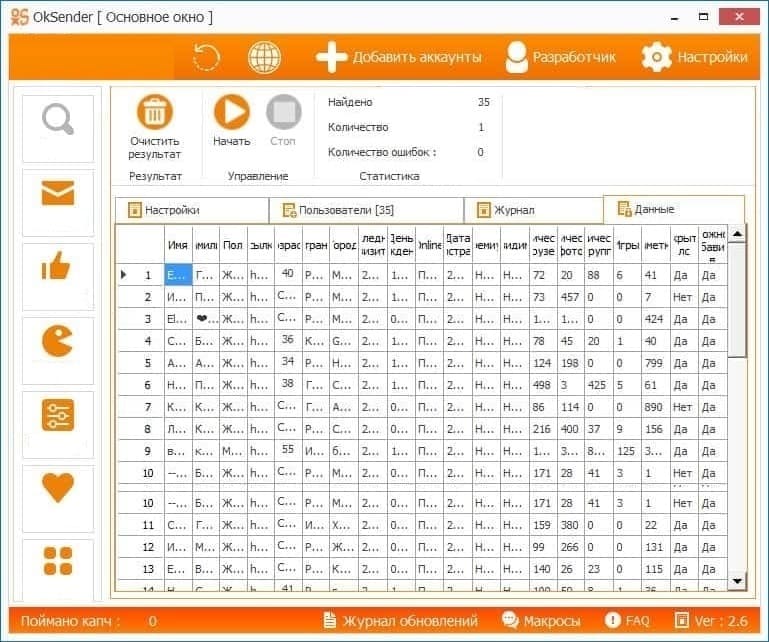Click the Количество ошибок label

tap(382, 152)
